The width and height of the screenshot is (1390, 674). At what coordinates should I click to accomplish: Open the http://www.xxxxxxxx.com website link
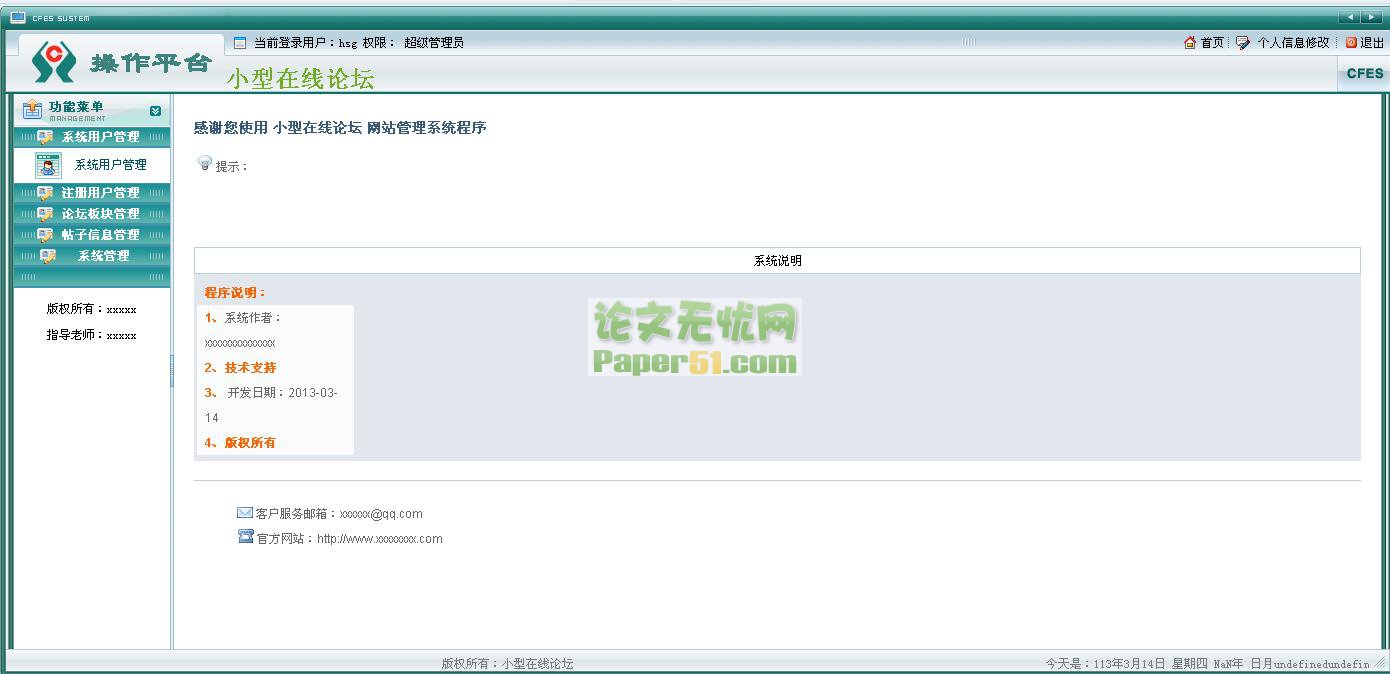380,539
